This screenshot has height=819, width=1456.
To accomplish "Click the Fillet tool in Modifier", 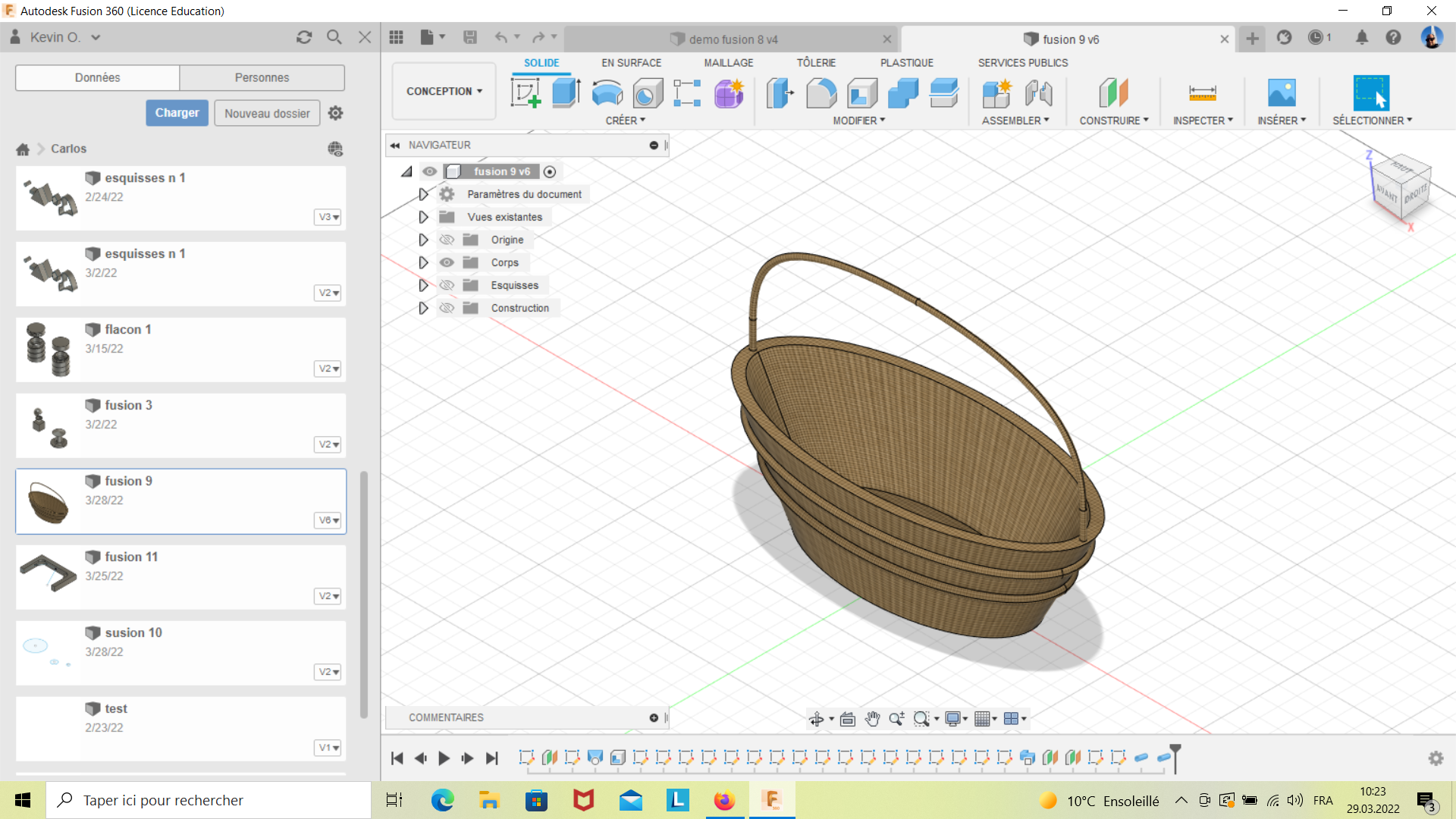I will (821, 93).
